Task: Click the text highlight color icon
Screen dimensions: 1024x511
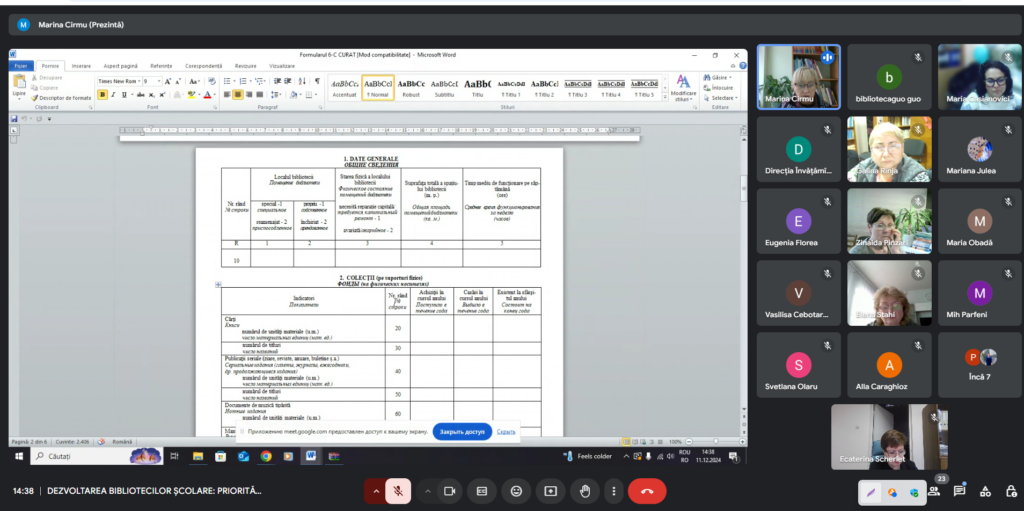Action: [193, 95]
